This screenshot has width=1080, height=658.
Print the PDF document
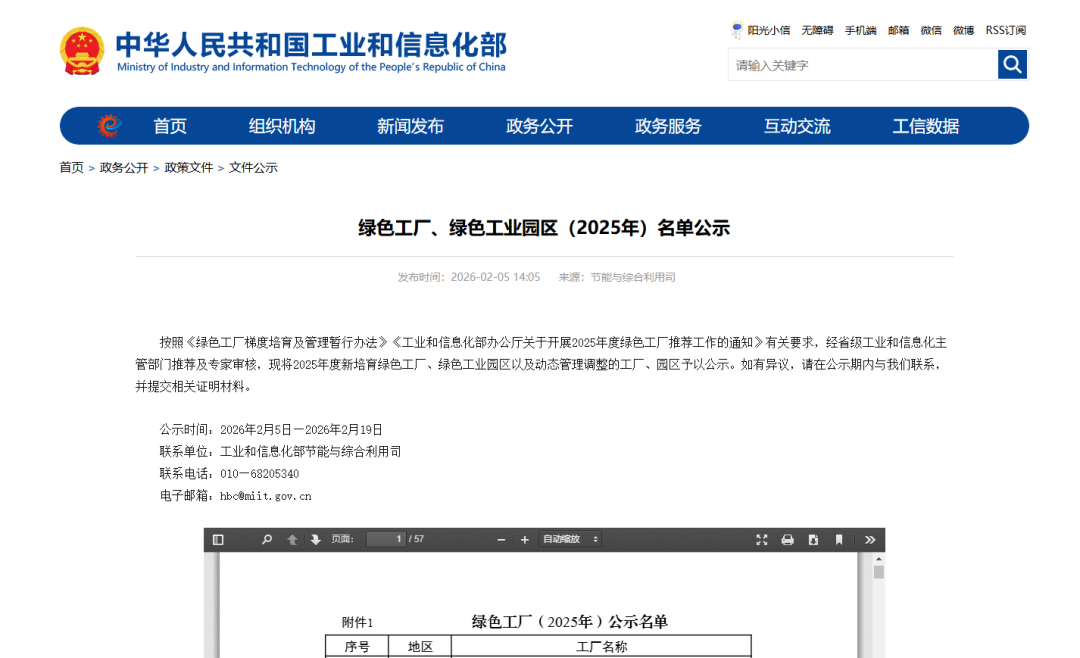tap(787, 540)
